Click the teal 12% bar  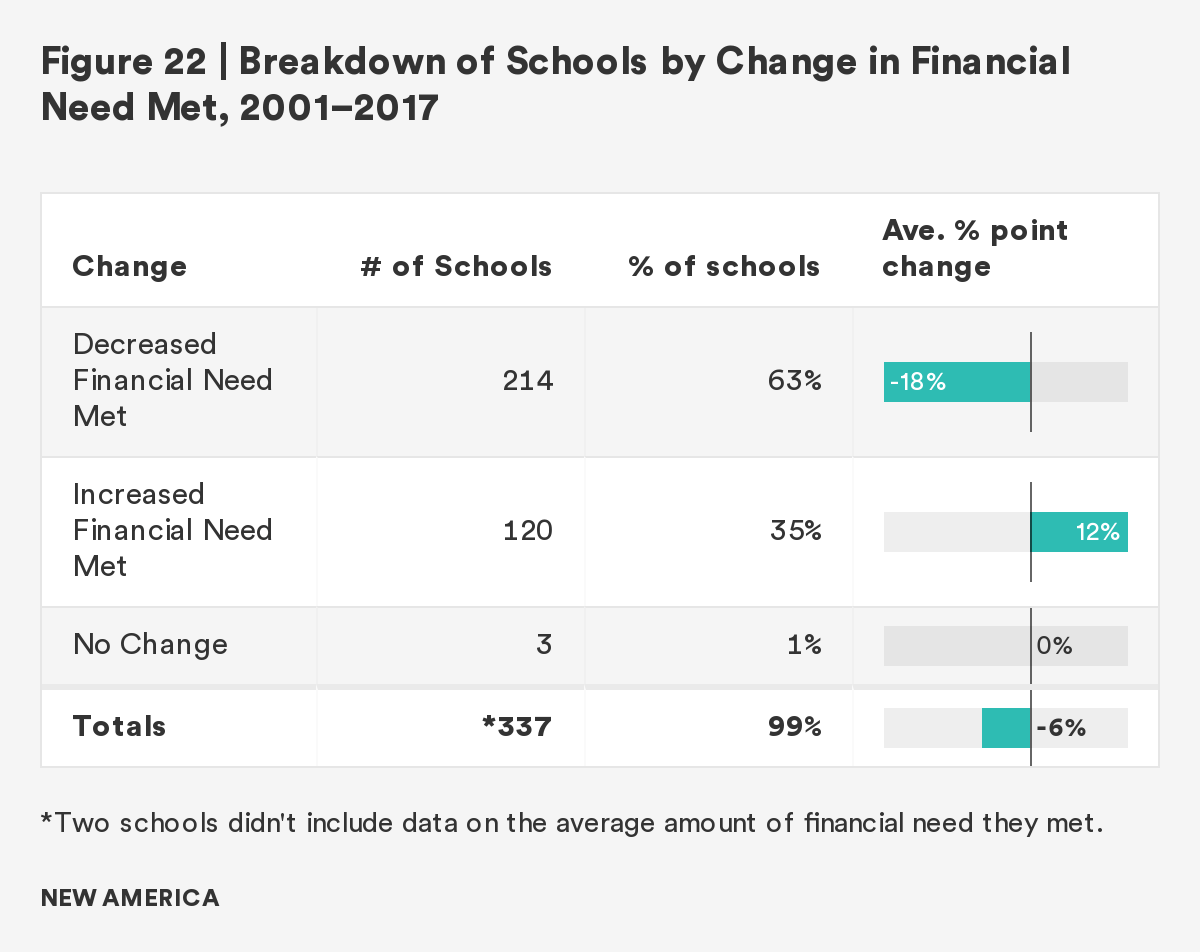tap(1079, 532)
